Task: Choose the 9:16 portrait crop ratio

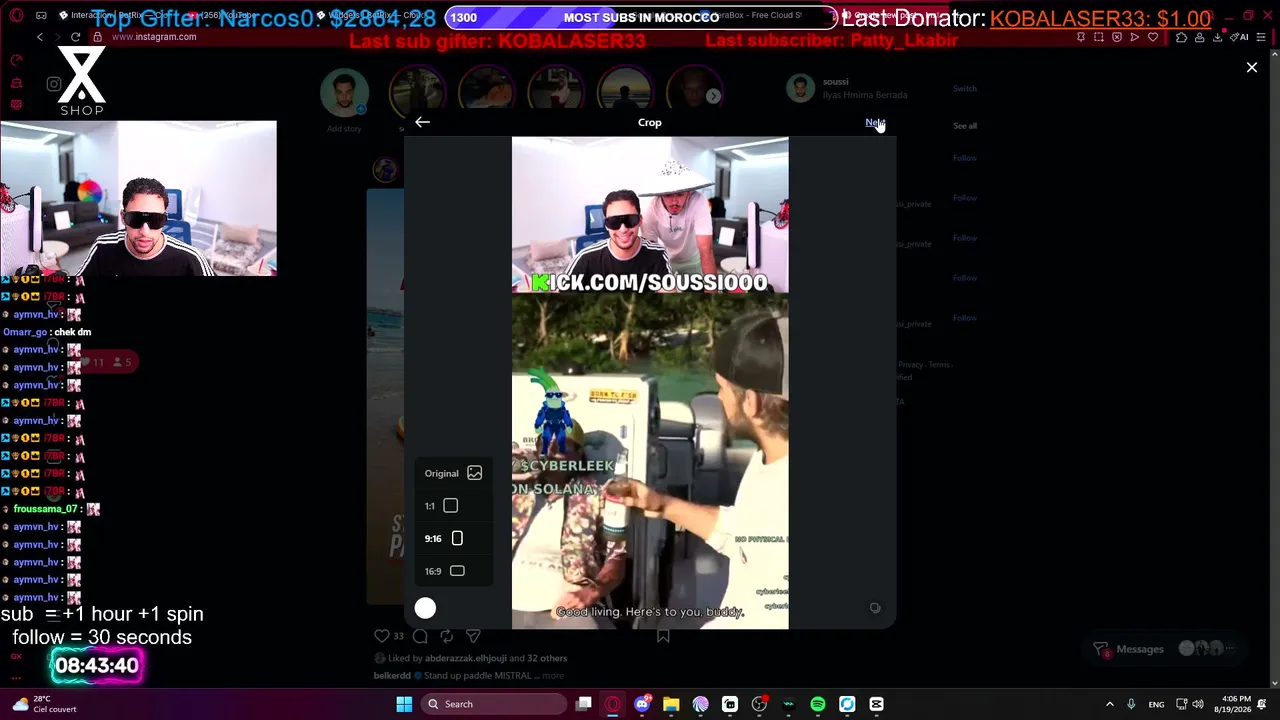Action: pyautogui.click(x=443, y=539)
